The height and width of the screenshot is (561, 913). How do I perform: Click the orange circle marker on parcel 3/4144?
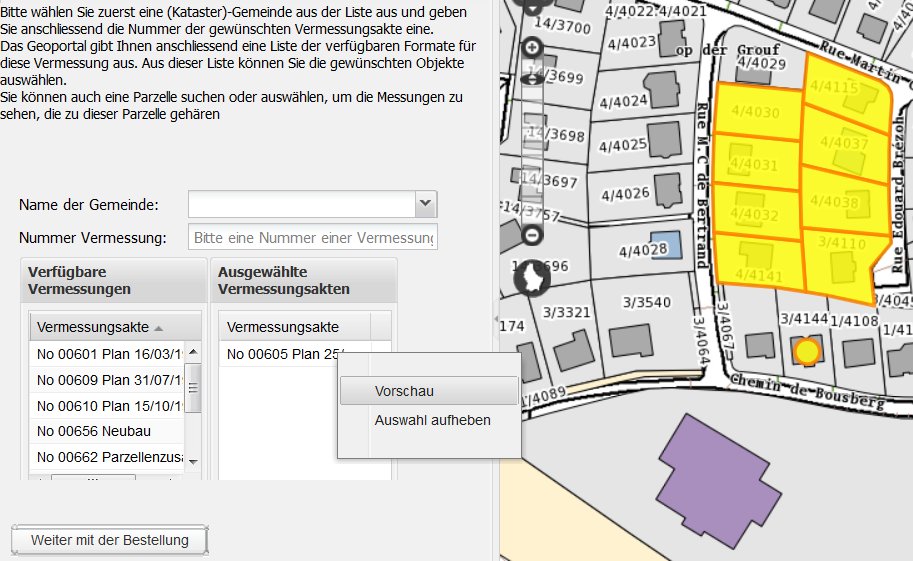coord(807,351)
